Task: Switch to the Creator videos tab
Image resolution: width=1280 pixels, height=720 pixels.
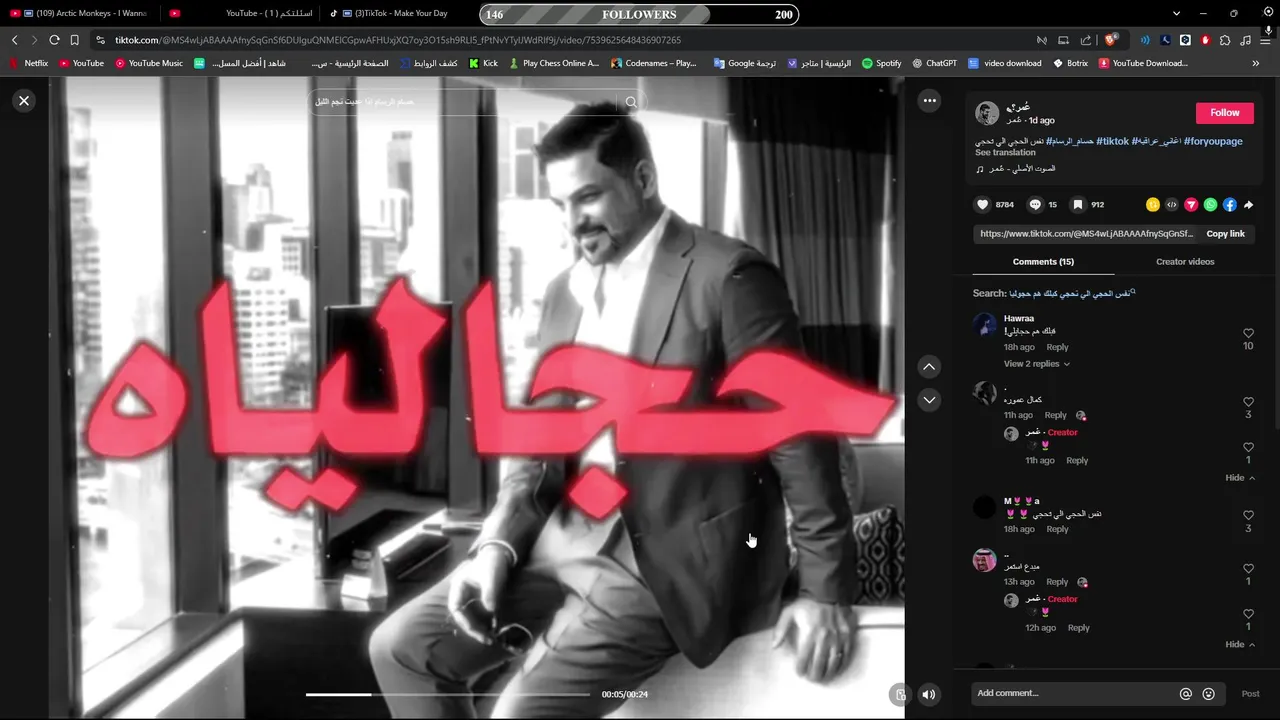Action: (1185, 262)
